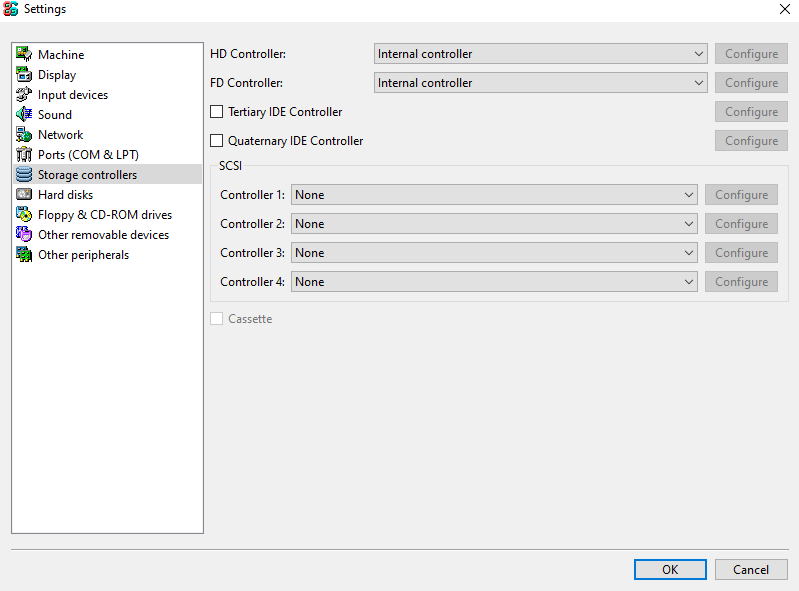This screenshot has height=591, width=799.
Task: Toggle the Cassette checkbox
Action: click(217, 318)
